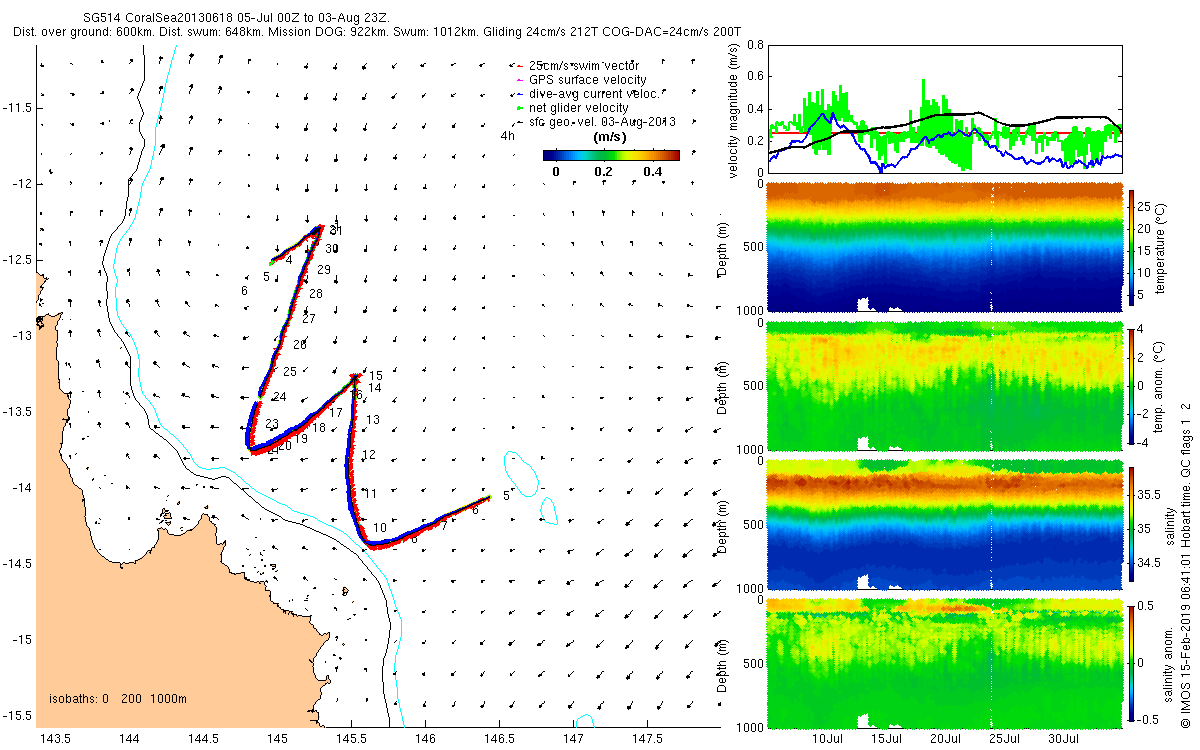Screen dimensions: 1200x750
Task: Click the salinity anom. colorbar
Action: point(1132,661)
